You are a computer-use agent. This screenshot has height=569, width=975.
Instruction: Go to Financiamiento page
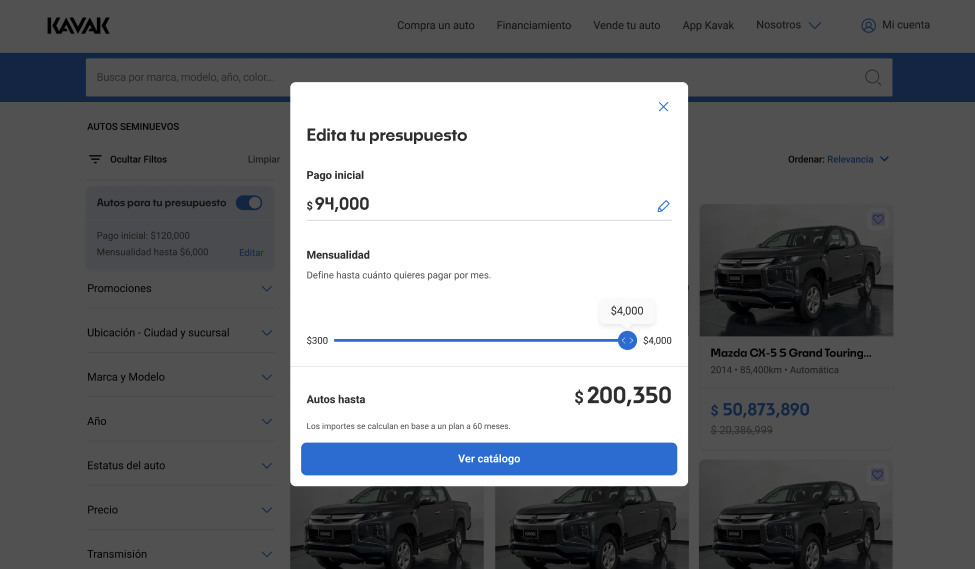coord(534,26)
